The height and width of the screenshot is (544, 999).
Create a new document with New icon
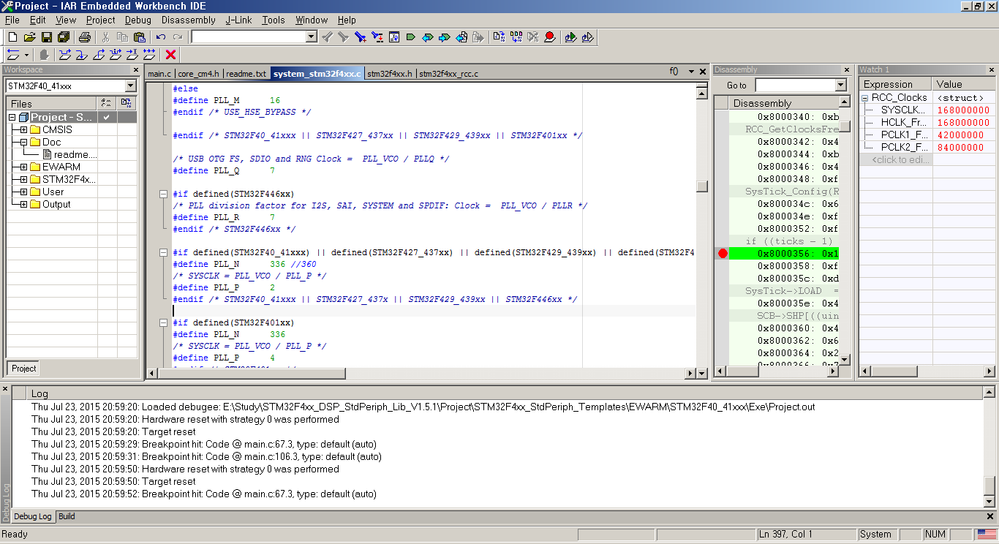[13, 37]
